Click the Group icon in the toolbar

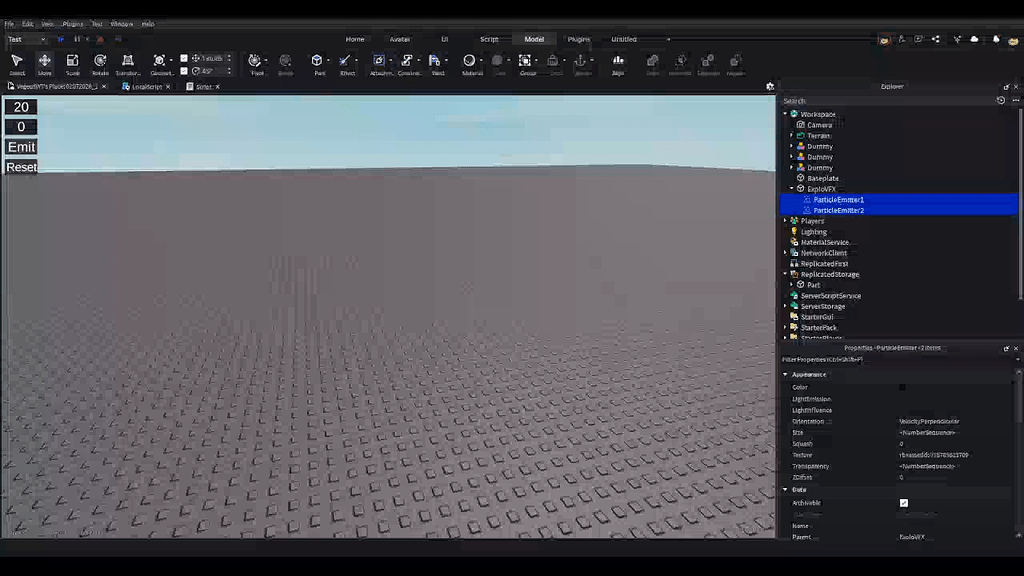pos(524,61)
